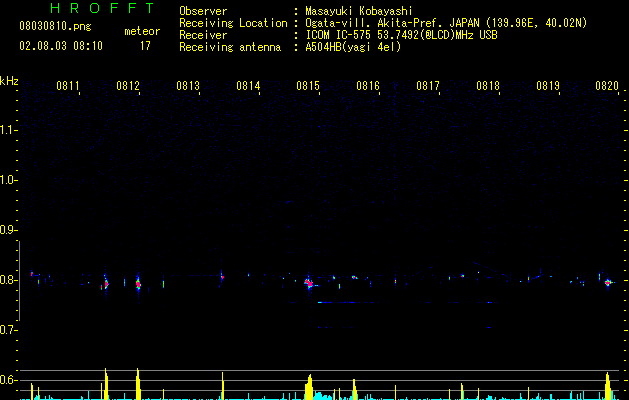Click the kHz axis unit label
The image size is (629, 400).
click(9, 81)
